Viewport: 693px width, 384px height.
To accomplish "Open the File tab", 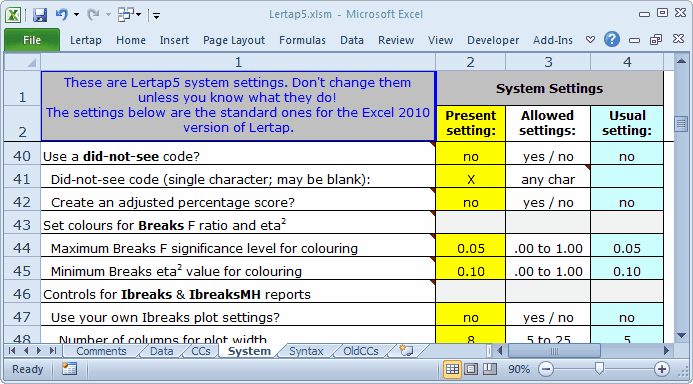I will point(32,40).
